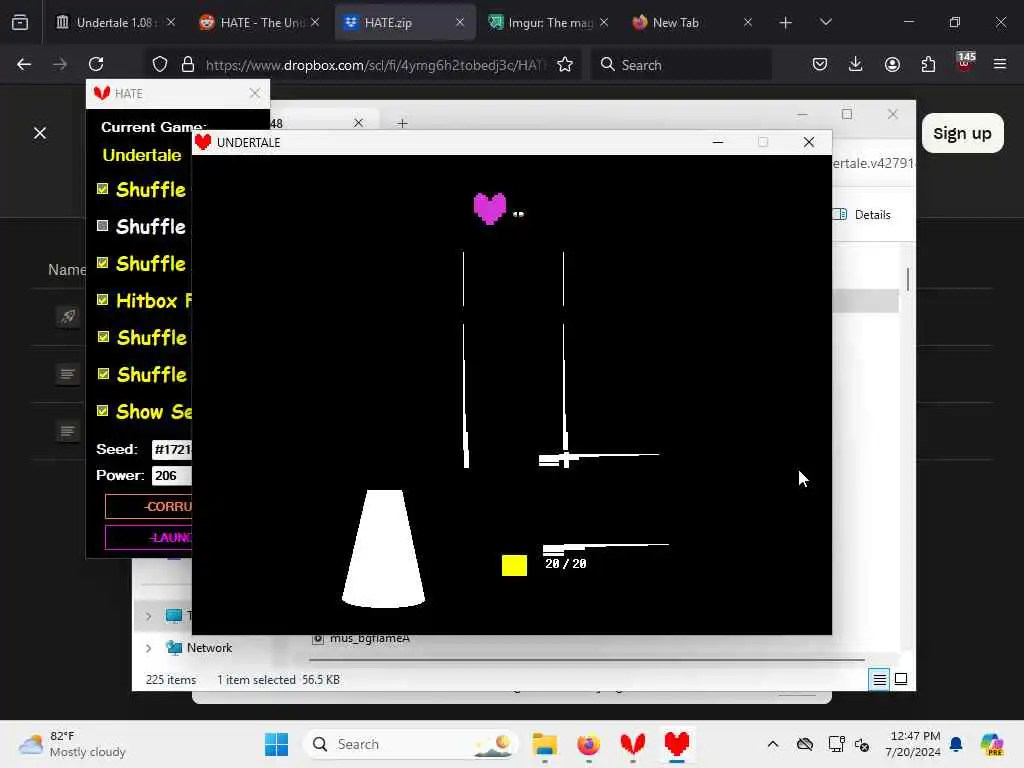Open the Firefox account icon
This screenshot has height=768, width=1024.
(x=892, y=64)
